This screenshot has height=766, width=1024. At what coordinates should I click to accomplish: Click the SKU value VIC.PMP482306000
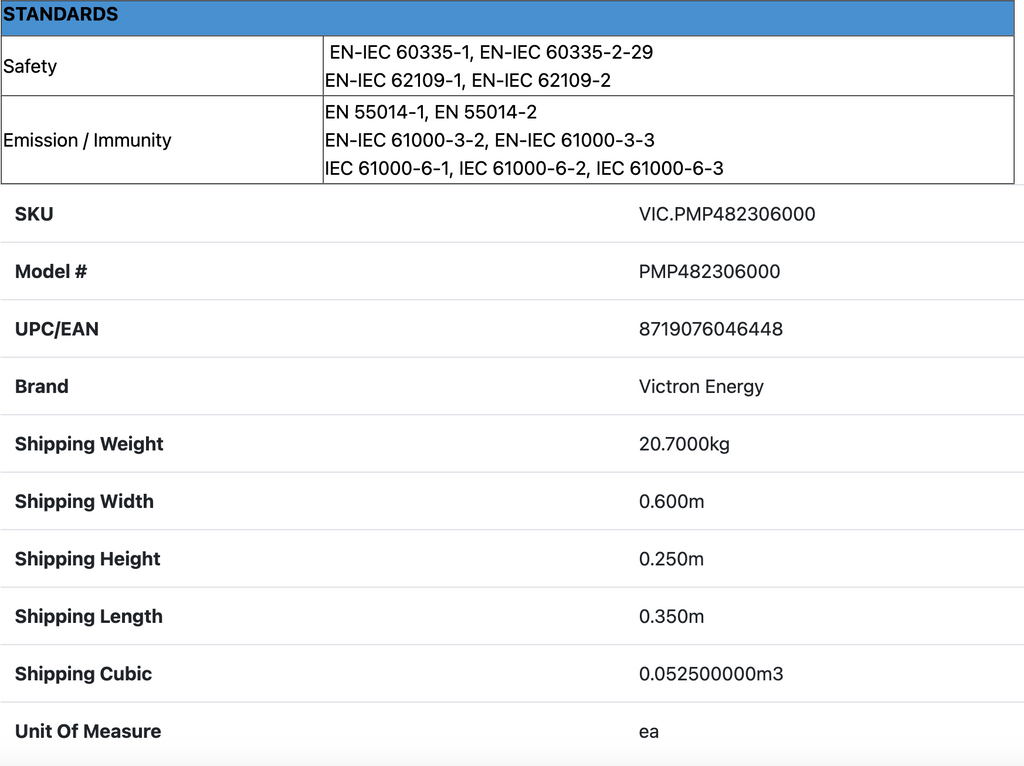(x=727, y=214)
